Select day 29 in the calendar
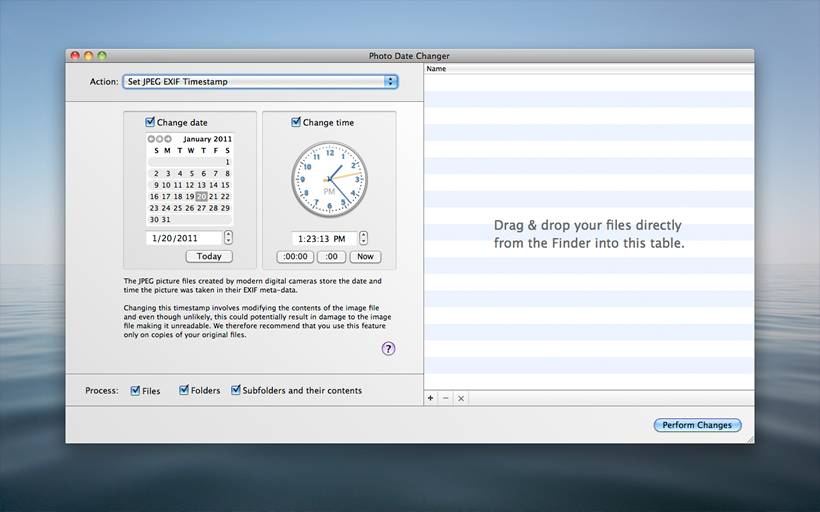 pos(225,208)
